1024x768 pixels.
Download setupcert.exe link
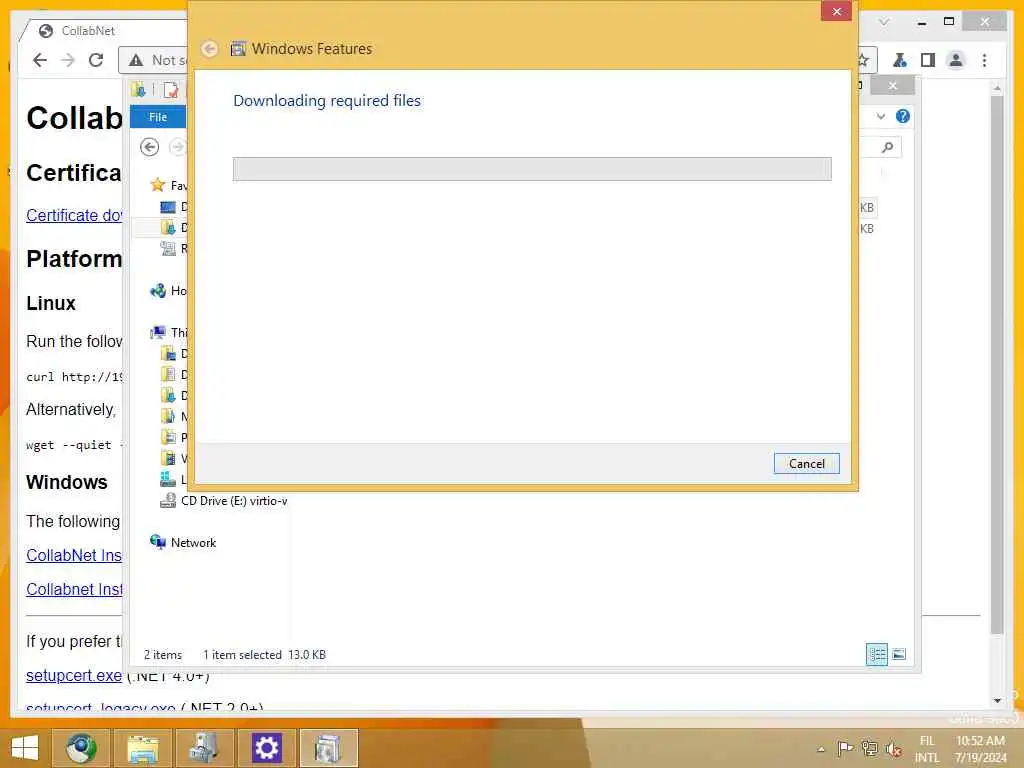coord(74,675)
